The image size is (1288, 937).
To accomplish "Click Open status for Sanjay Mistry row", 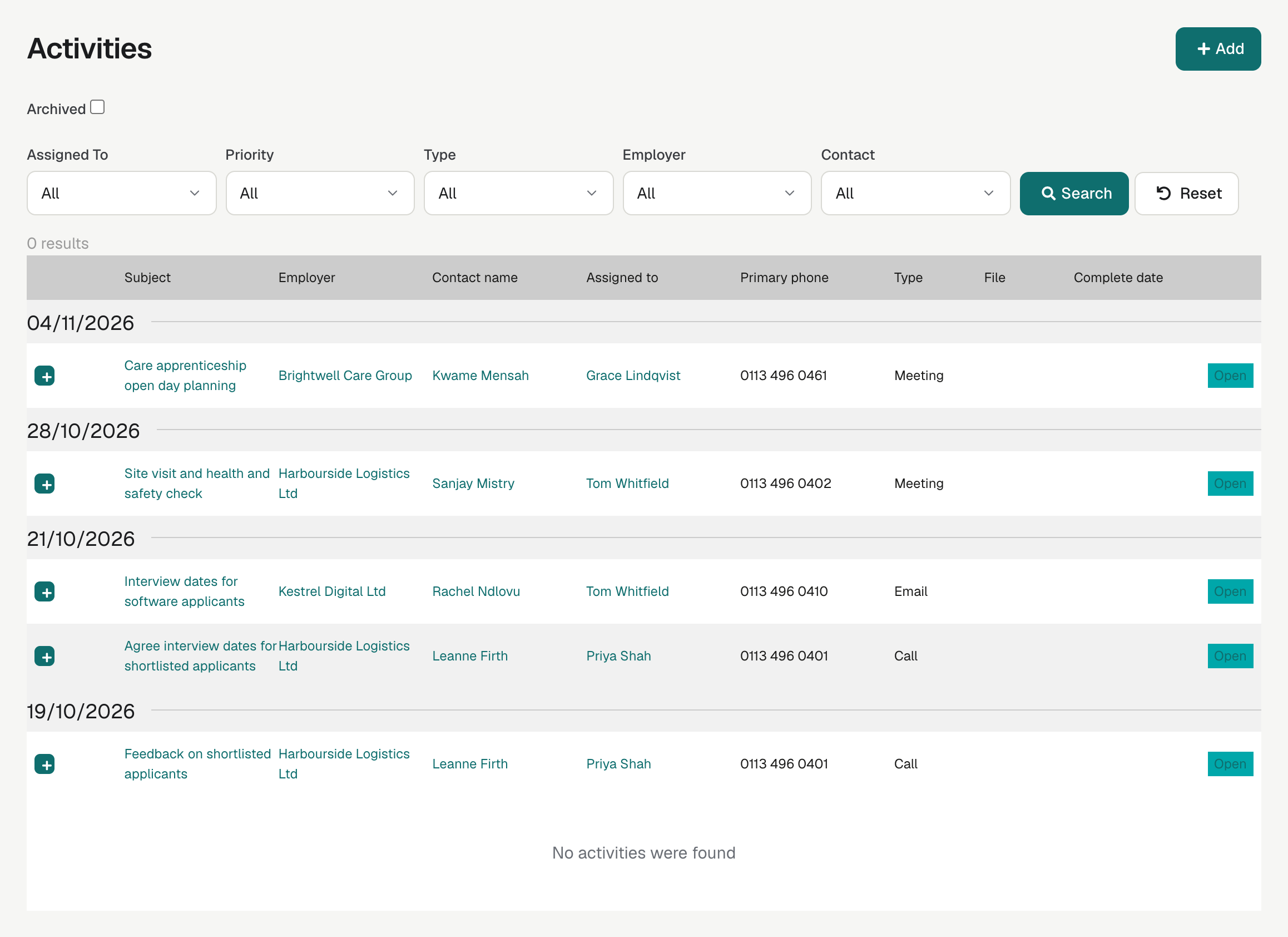I will point(1230,484).
